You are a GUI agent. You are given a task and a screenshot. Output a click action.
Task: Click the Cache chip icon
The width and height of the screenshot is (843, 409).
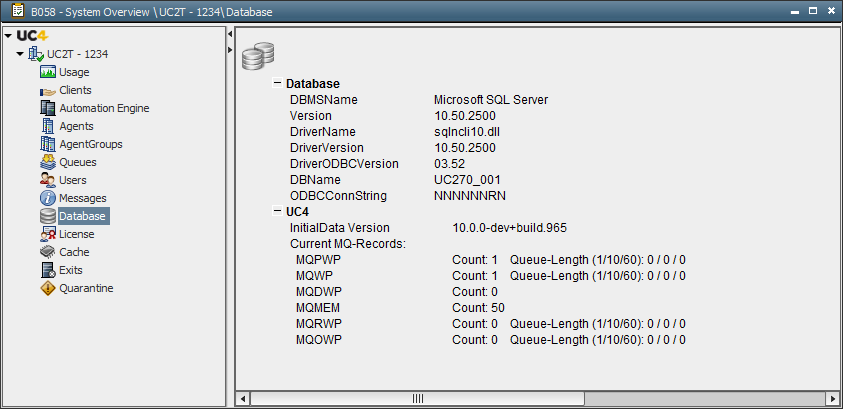48,252
